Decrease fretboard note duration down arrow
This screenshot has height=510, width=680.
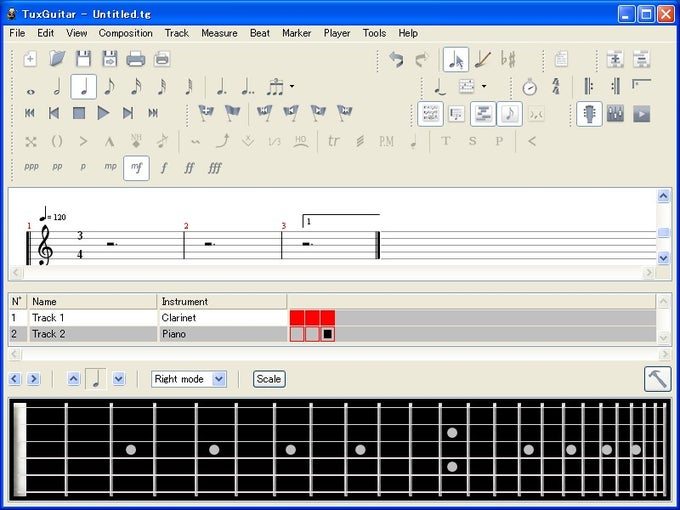(x=119, y=379)
